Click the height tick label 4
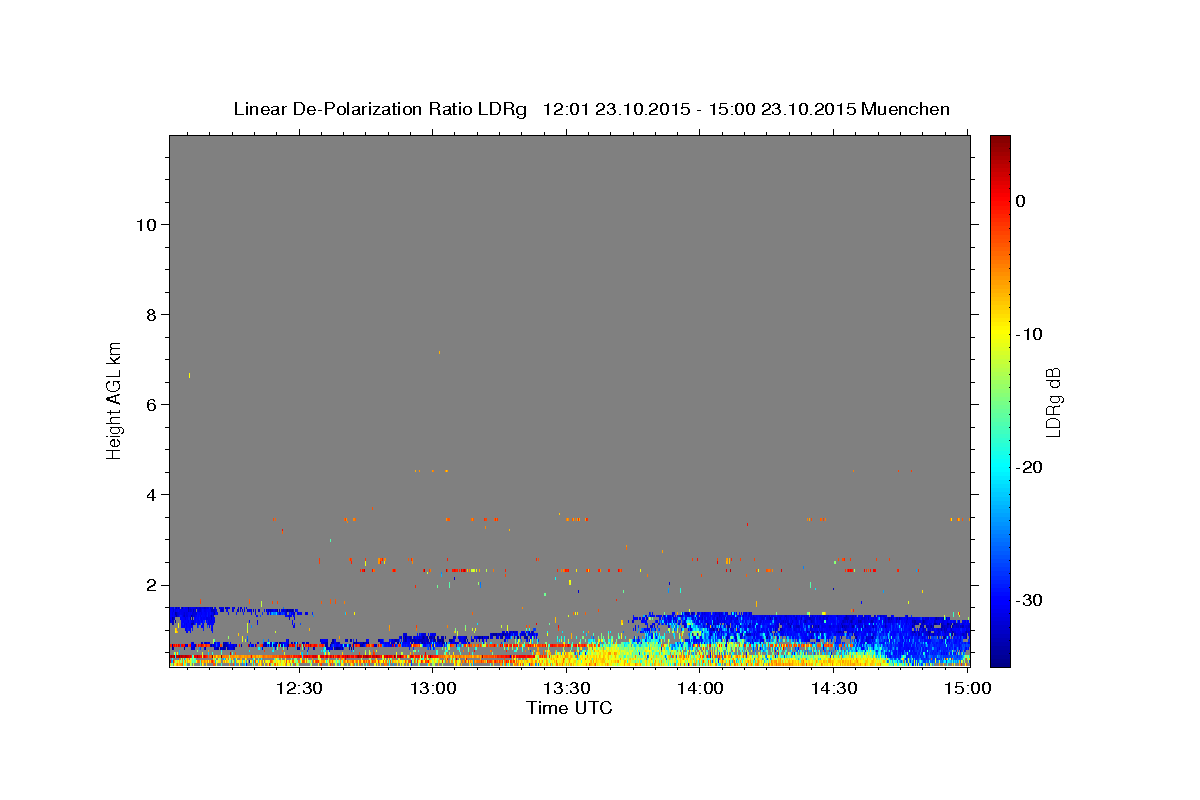Image resolution: width=1200 pixels, height=800 pixels. pyautogui.click(x=149, y=494)
